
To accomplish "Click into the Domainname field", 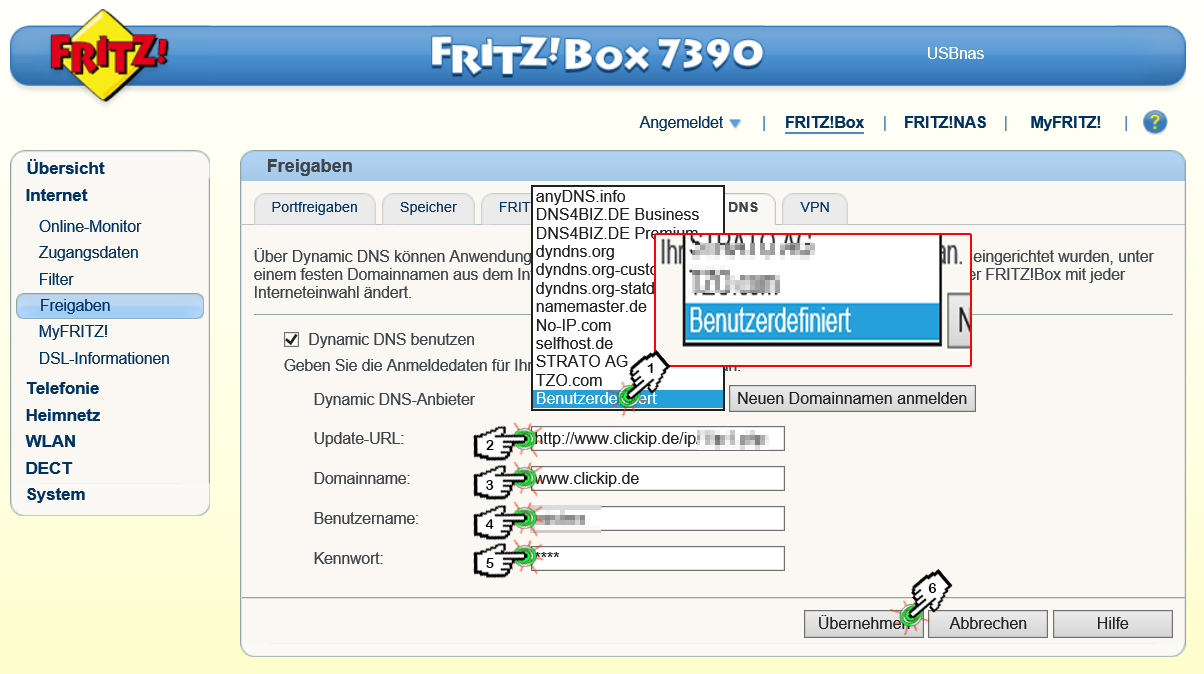I will click(658, 478).
